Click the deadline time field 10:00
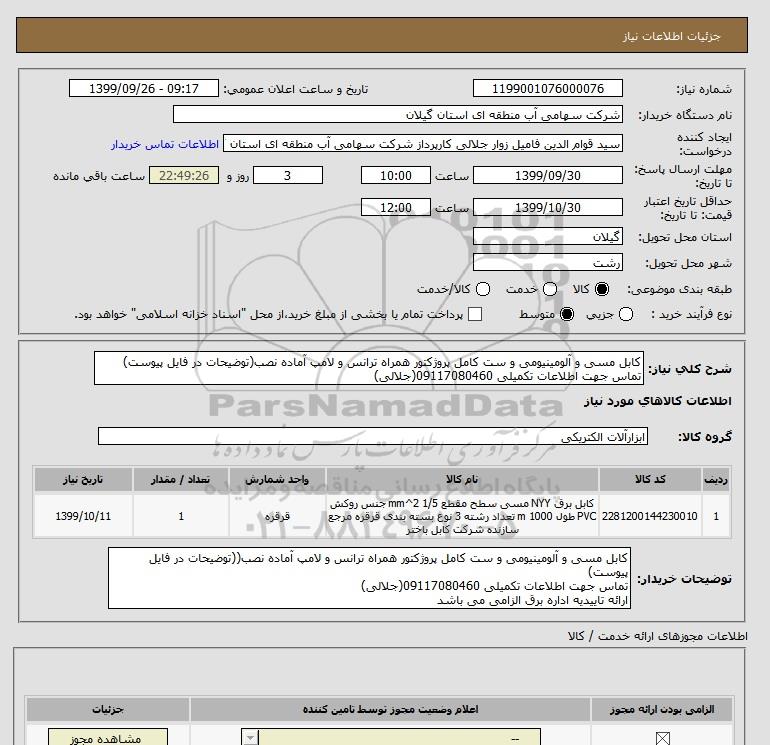 pos(396,175)
